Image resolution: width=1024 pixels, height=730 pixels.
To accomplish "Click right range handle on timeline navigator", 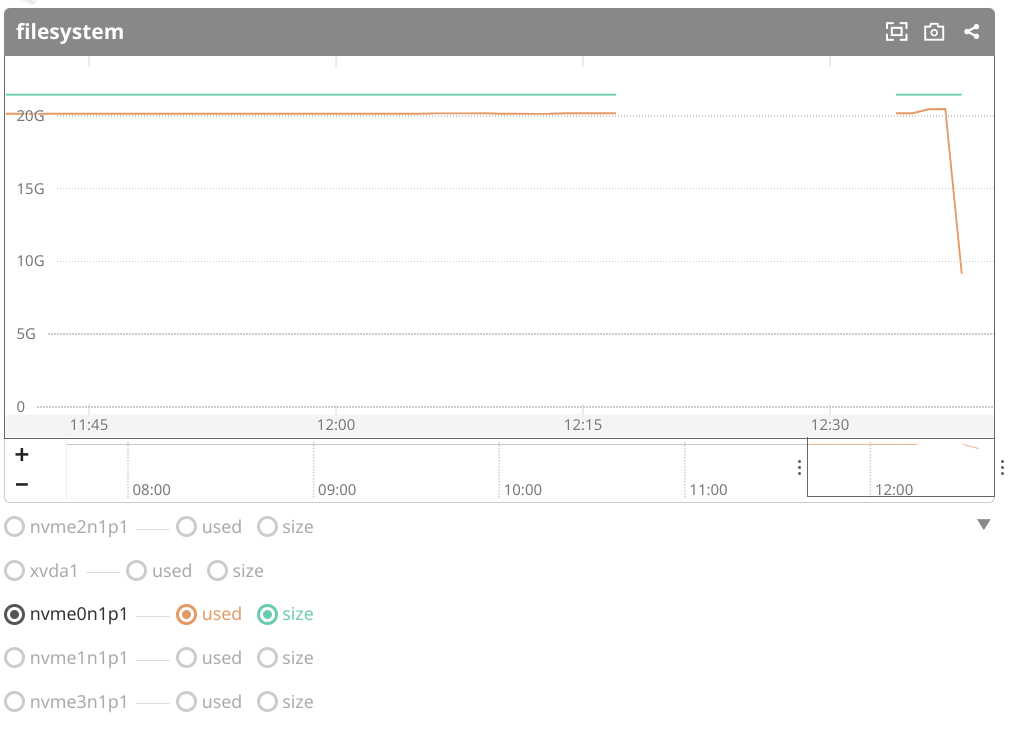I will (x=1002, y=467).
